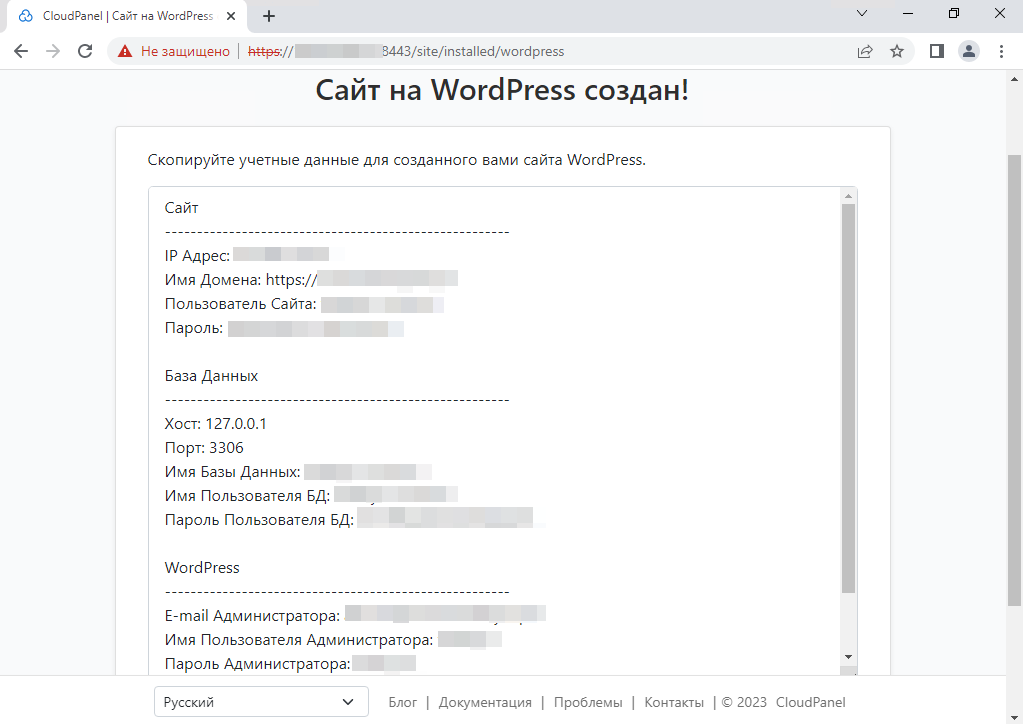Open the Документация footer link
The height and width of the screenshot is (724, 1023).
click(485, 702)
